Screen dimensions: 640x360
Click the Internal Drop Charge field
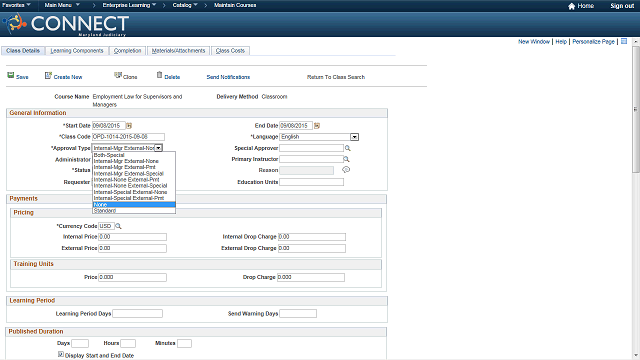click(312, 237)
